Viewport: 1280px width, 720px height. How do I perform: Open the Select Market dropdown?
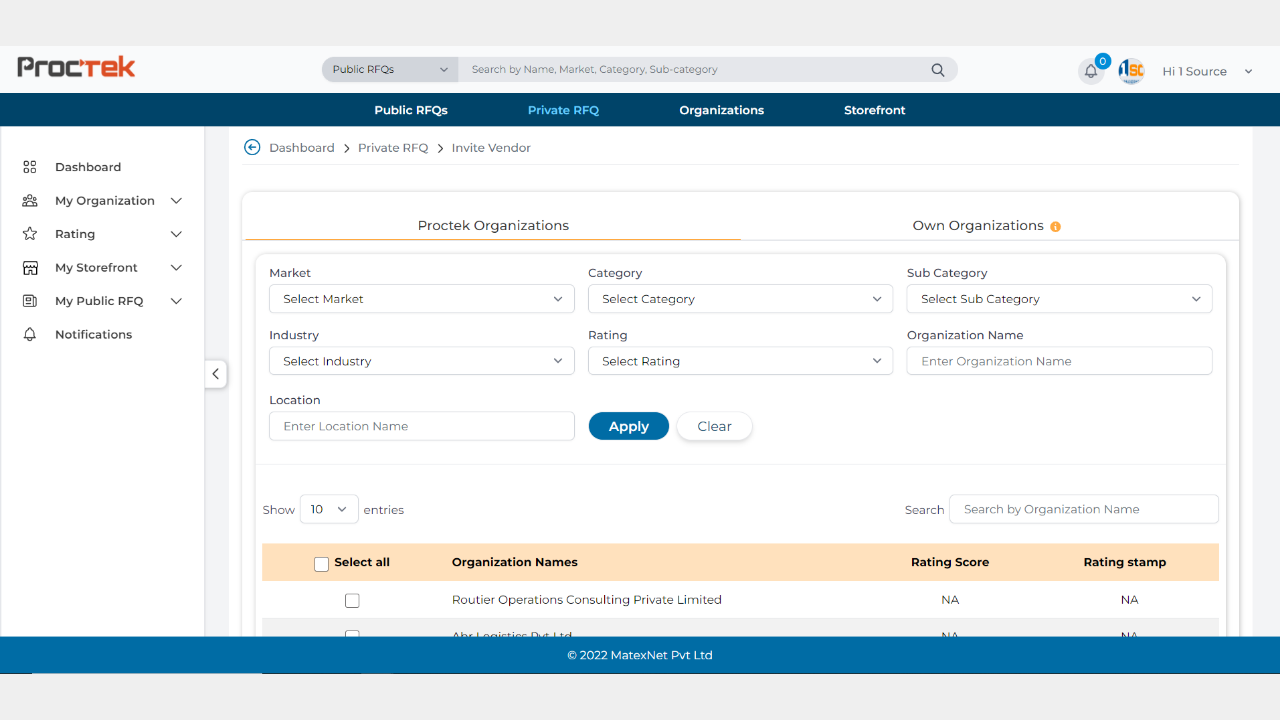pyautogui.click(x=421, y=299)
